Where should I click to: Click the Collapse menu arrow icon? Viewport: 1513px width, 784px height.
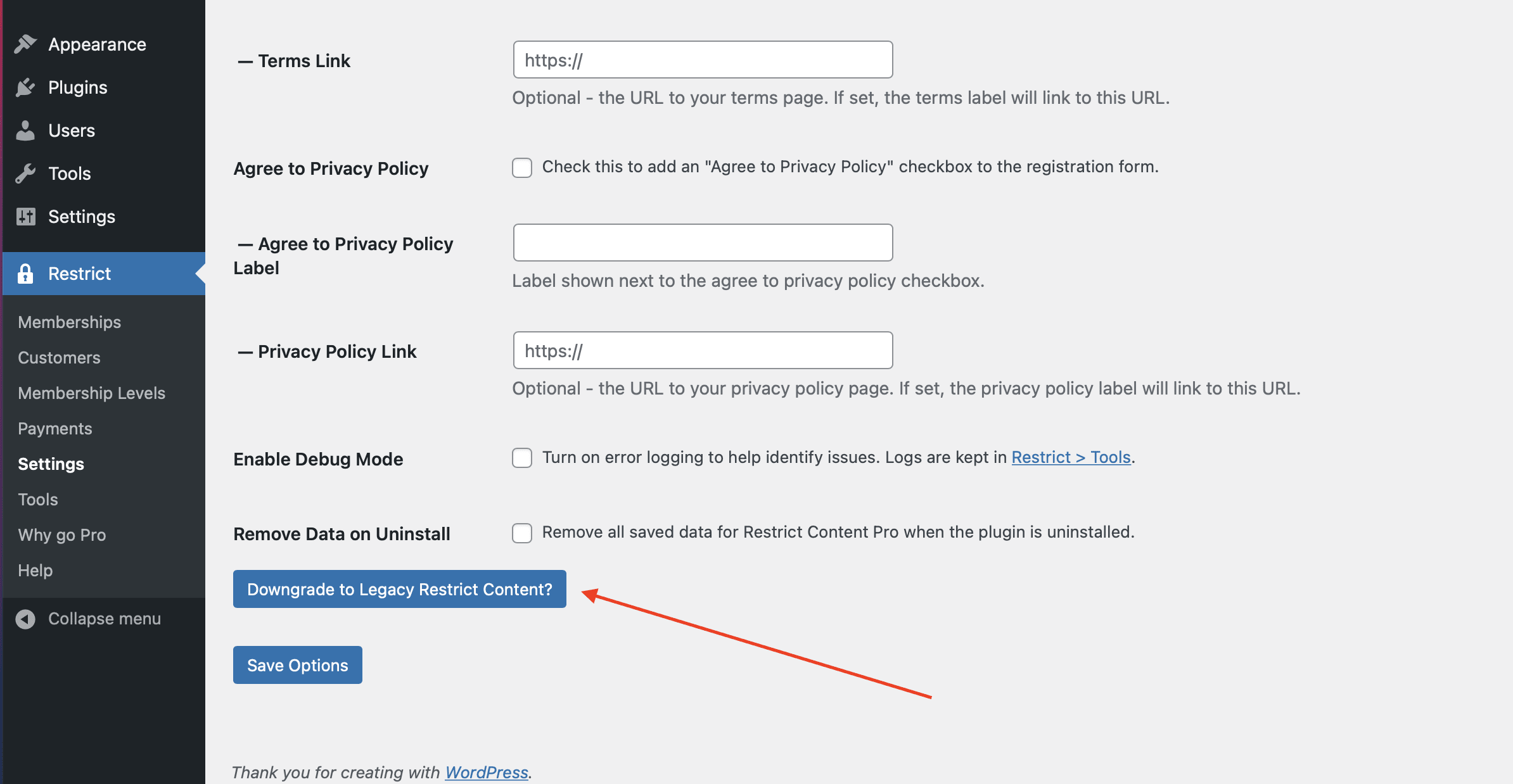pos(25,619)
